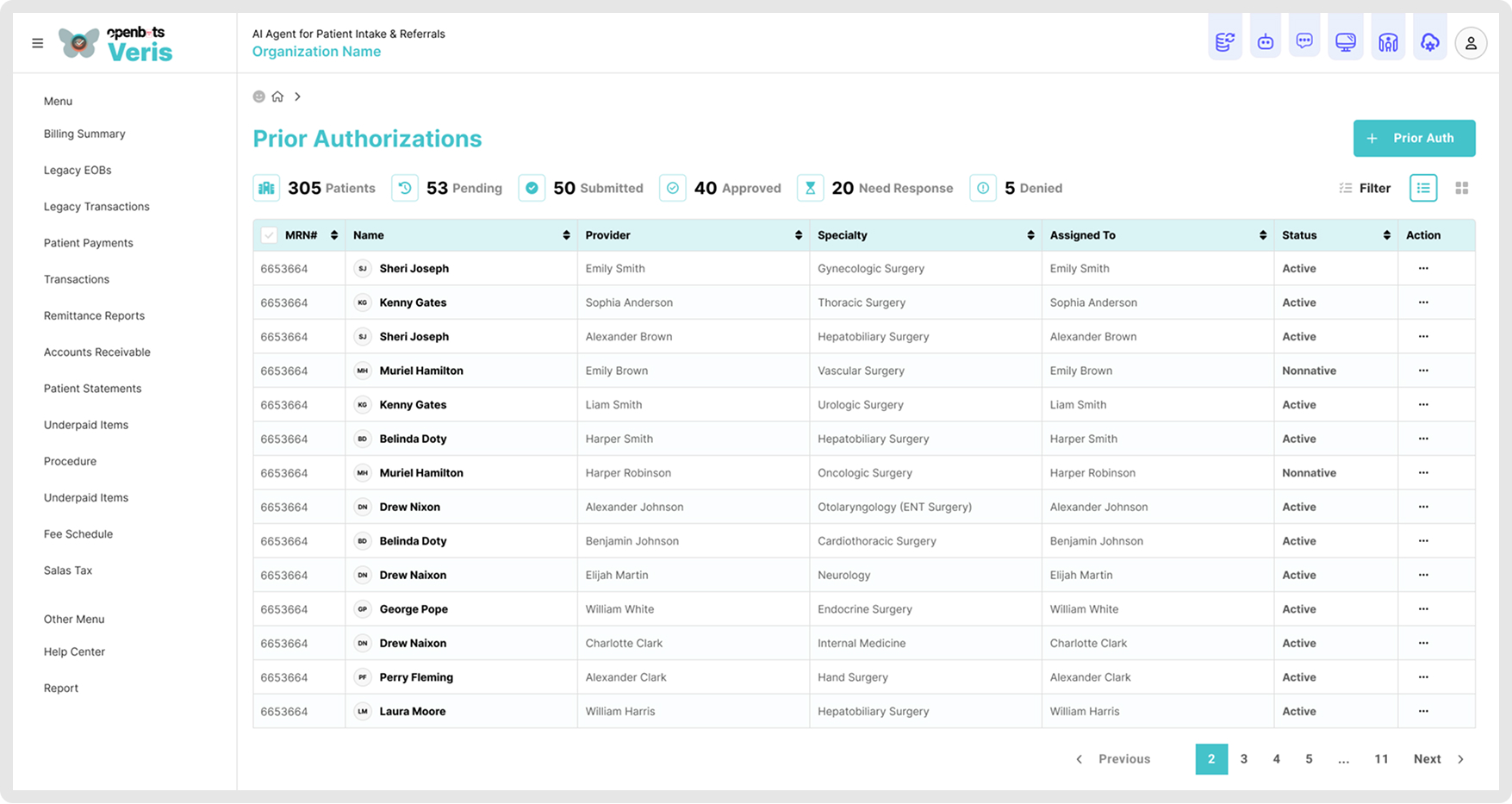
Task: Sort table by the Name column arrows
Action: click(x=566, y=235)
